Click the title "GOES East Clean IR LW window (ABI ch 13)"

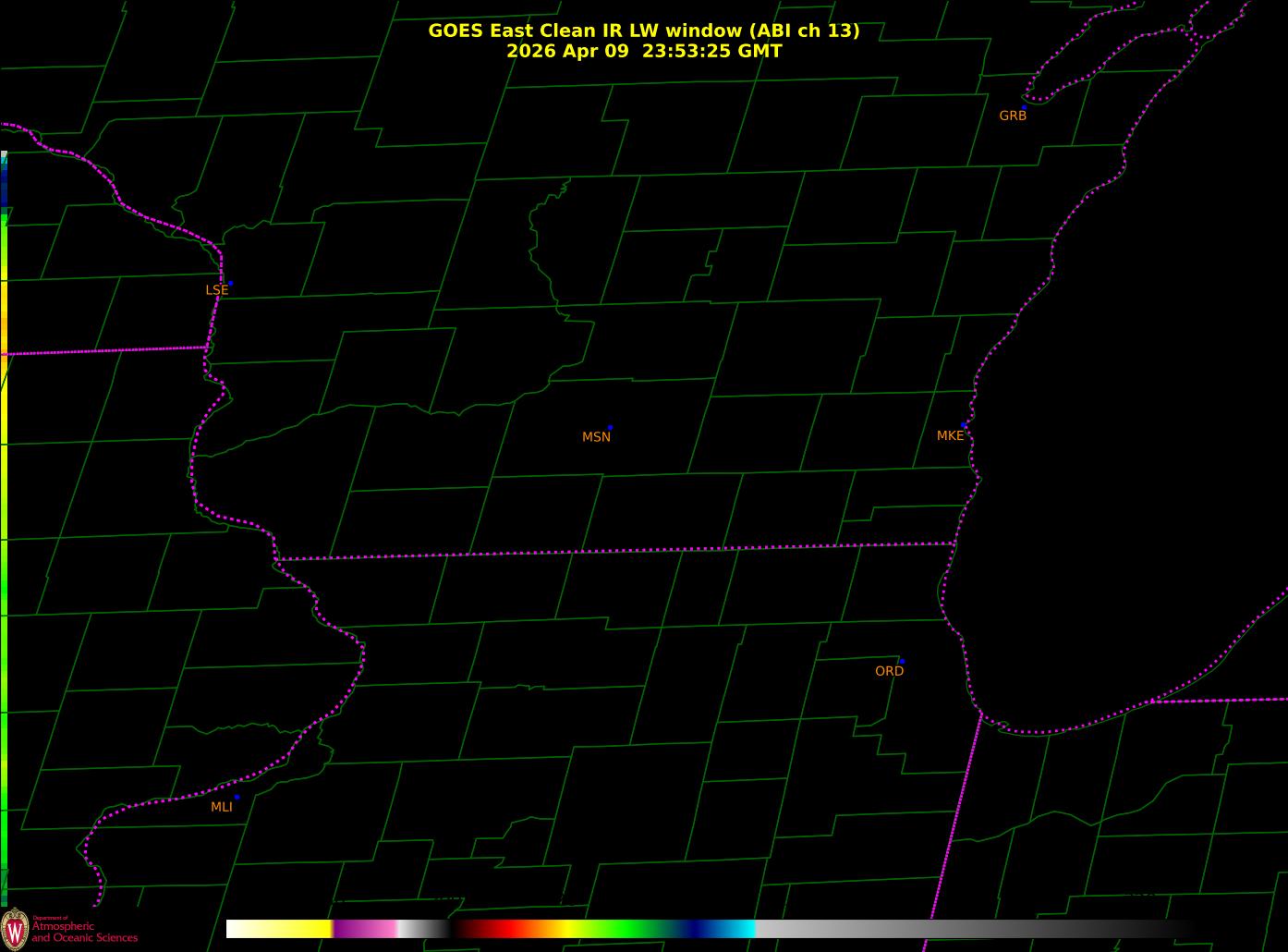point(643,31)
